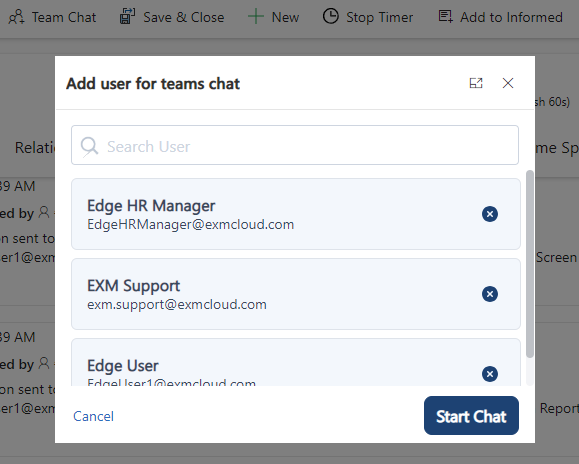
Task: Remove Edge User from the user list
Action: pyautogui.click(x=490, y=374)
